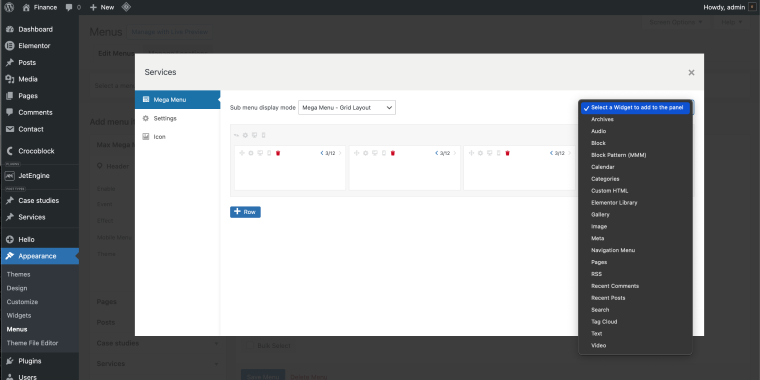Delete the third grid column
Screen dimensions: 760x380
point(507,153)
